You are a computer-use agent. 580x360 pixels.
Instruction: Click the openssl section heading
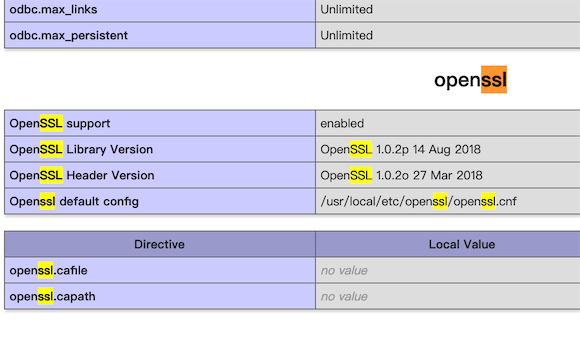coord(470,80)
